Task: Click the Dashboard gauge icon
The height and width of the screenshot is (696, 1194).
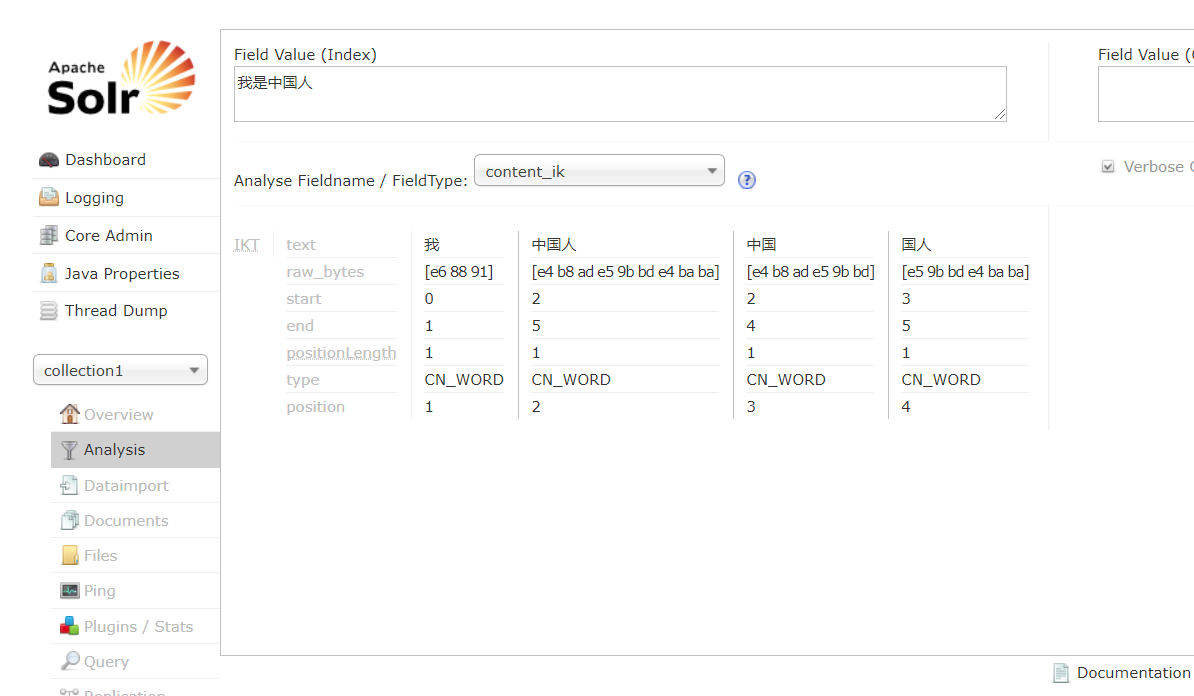Action: click(x=49, y=160)
